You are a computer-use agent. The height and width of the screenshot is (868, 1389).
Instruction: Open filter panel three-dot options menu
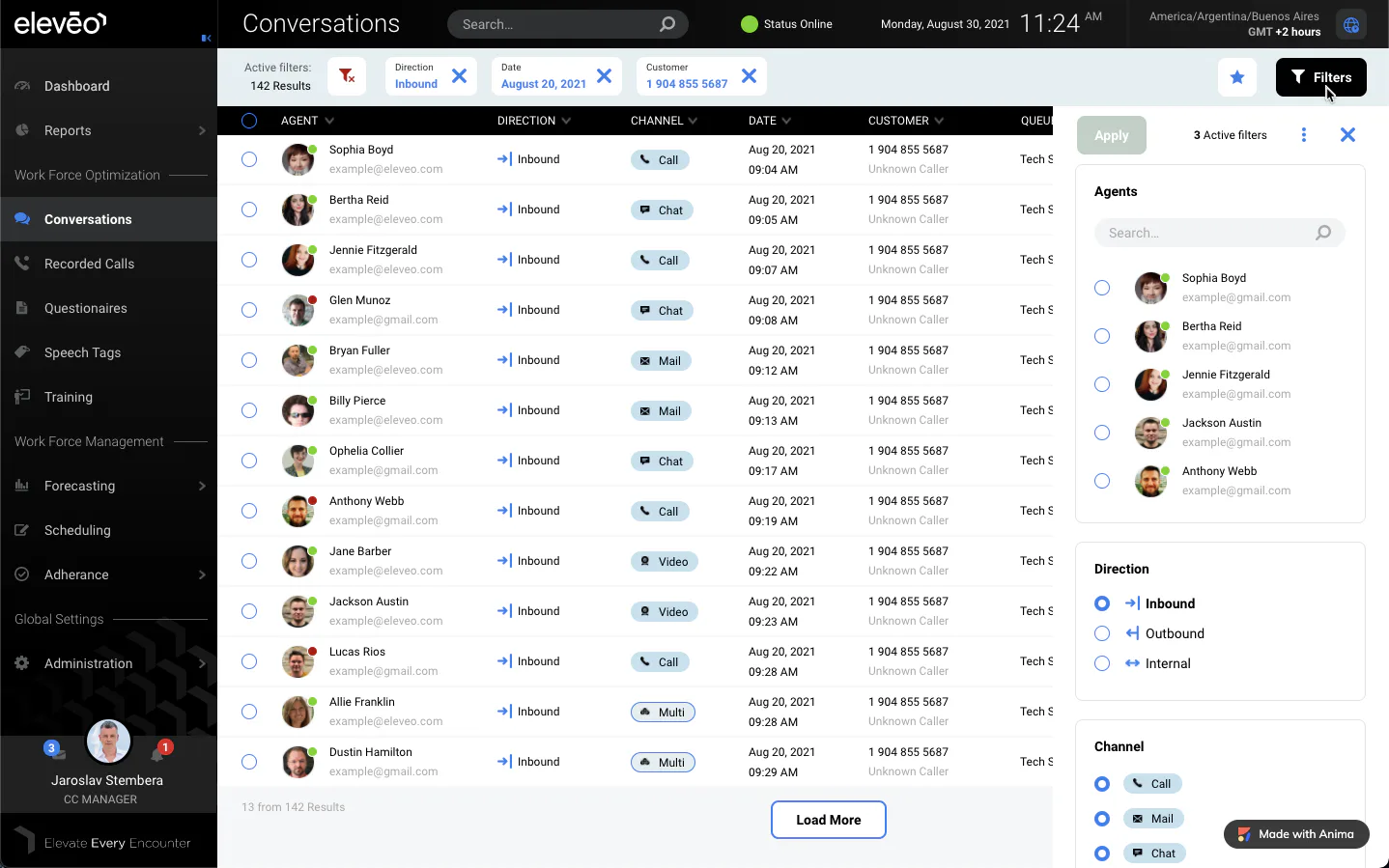click(x=1304, y=135)
